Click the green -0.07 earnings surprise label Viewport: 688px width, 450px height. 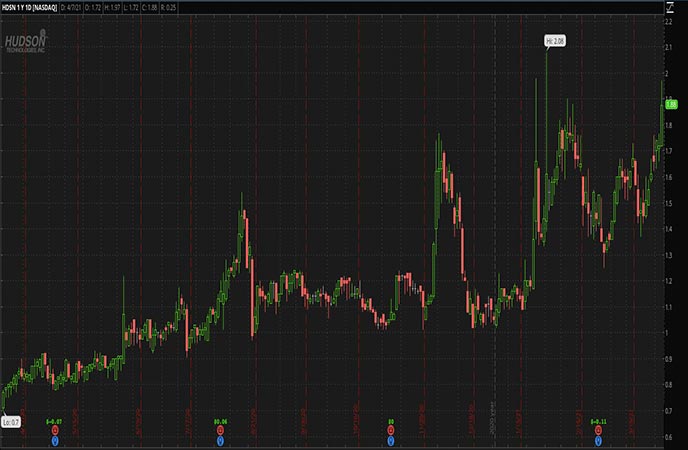54,422
